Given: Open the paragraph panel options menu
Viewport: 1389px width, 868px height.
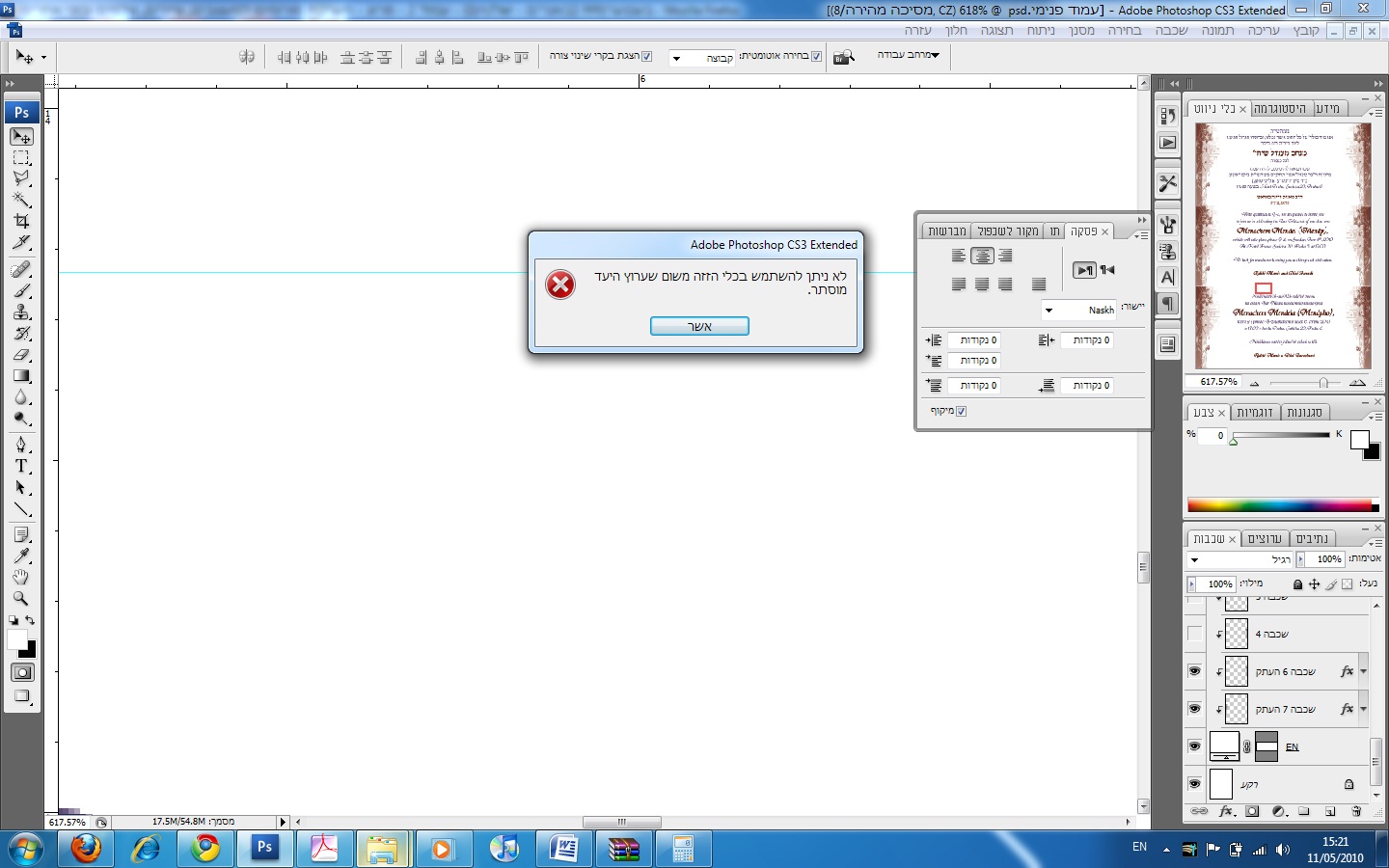Looking at the screenshot, I should (1140, 235).
